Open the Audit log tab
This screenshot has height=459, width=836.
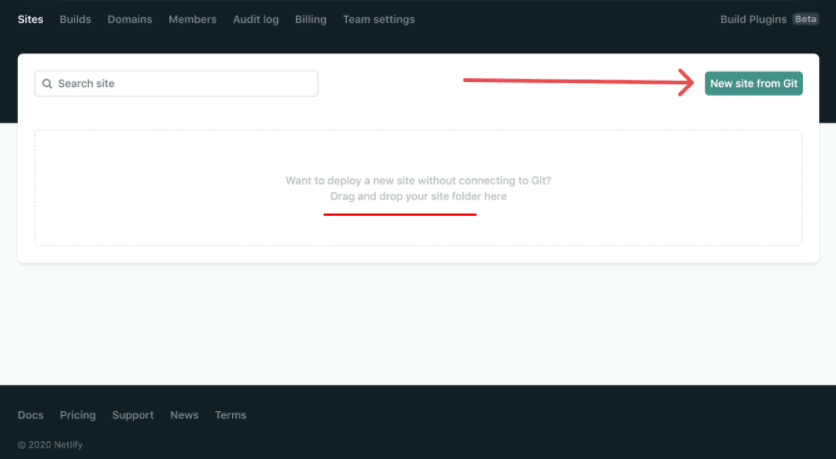tap(256, 19)
